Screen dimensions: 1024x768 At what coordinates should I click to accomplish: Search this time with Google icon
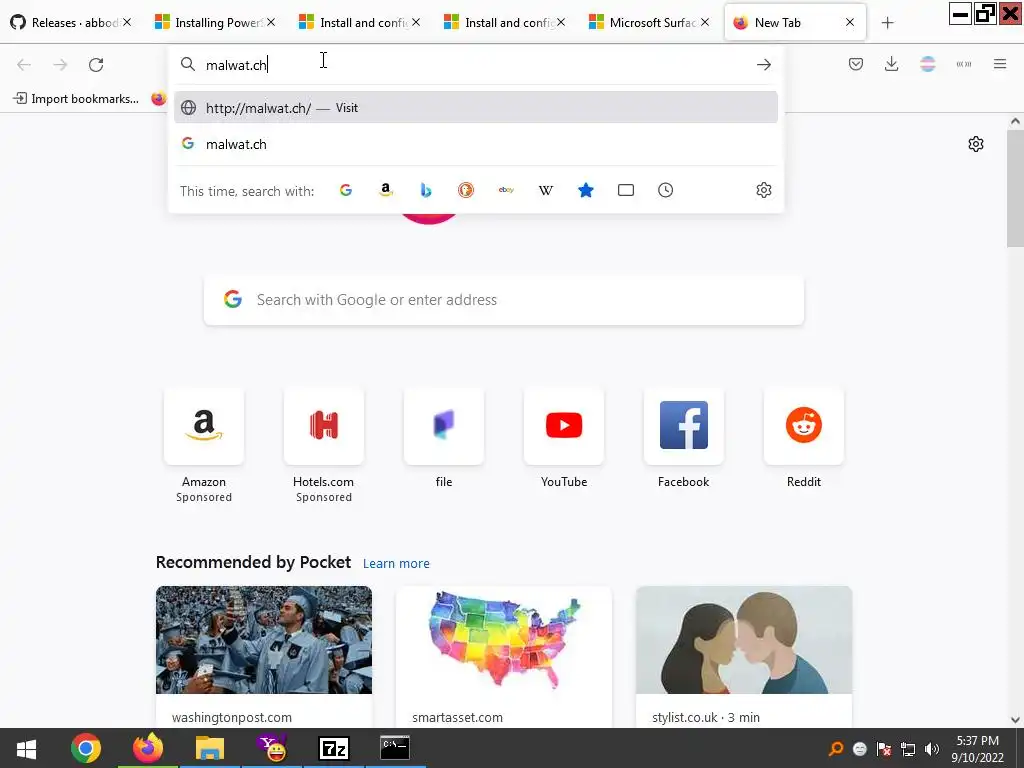[345, 190]
